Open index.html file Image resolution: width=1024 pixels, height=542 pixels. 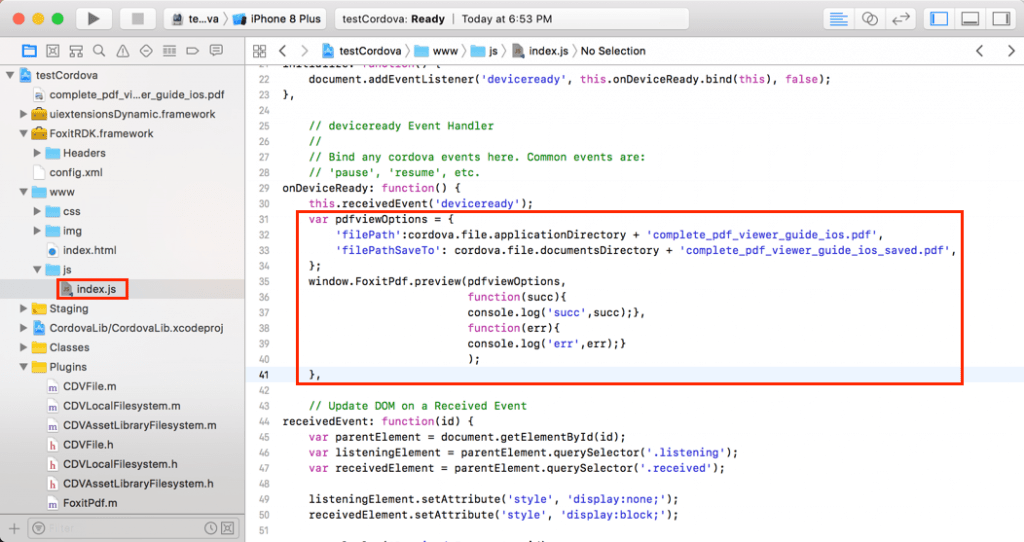pyautogui.click(x=82, y=250)
